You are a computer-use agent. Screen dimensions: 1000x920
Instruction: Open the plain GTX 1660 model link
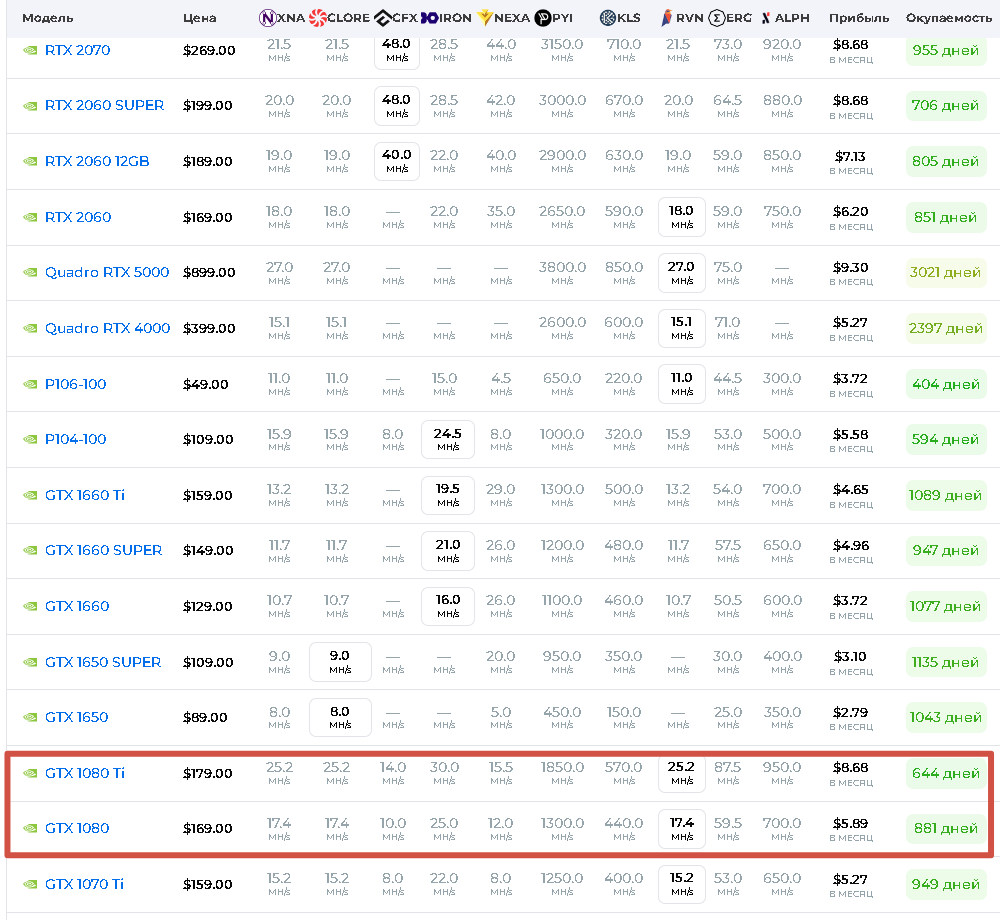pos(77,606)
